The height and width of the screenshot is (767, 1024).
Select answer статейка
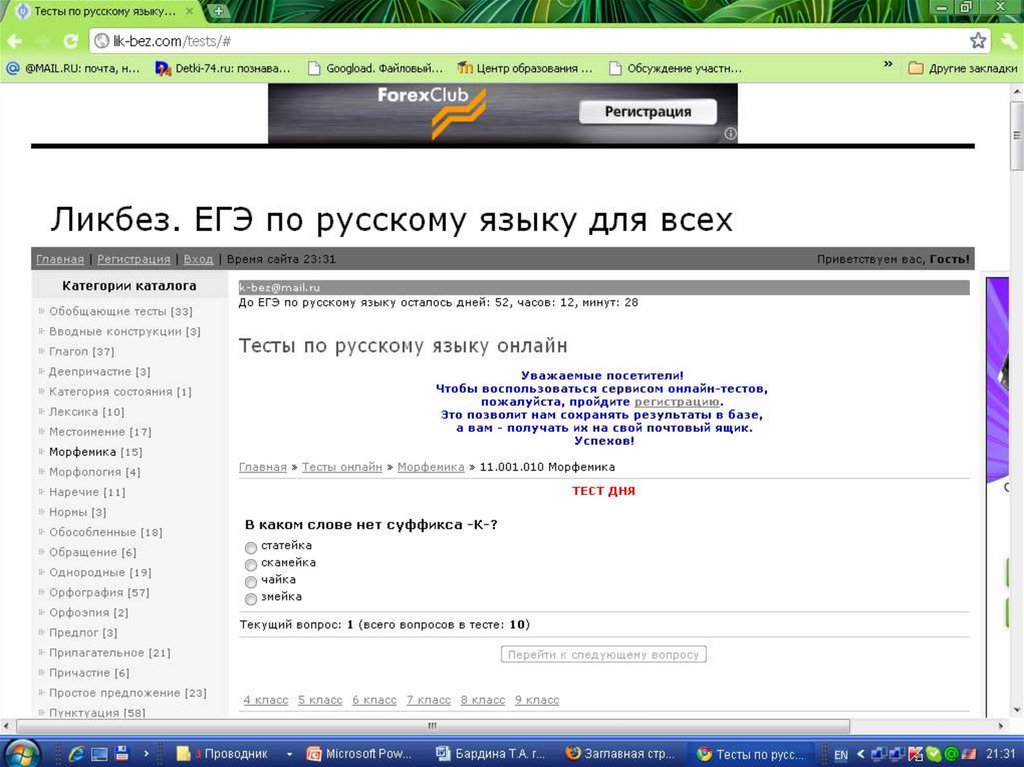(251, 547)
